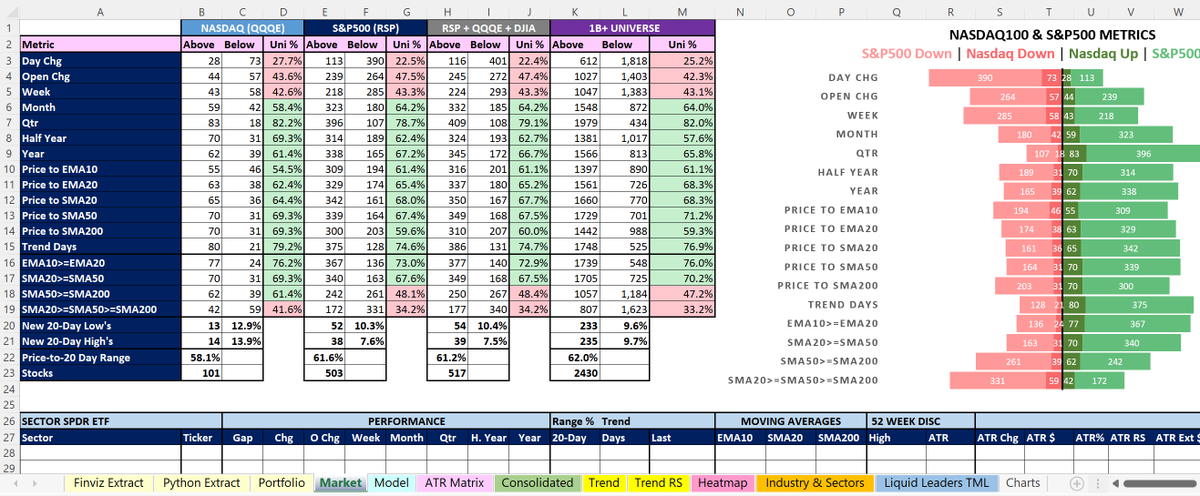
Task: Select column P header
Action: click(841, 11)
